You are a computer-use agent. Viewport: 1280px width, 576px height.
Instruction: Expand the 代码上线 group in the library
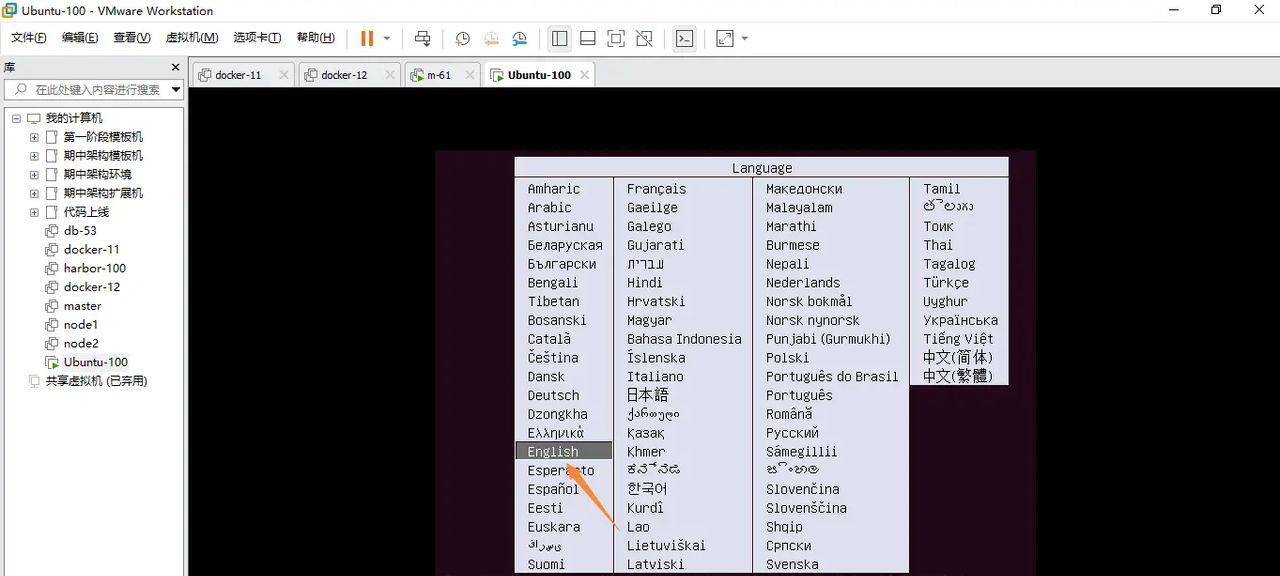[33, 212]
